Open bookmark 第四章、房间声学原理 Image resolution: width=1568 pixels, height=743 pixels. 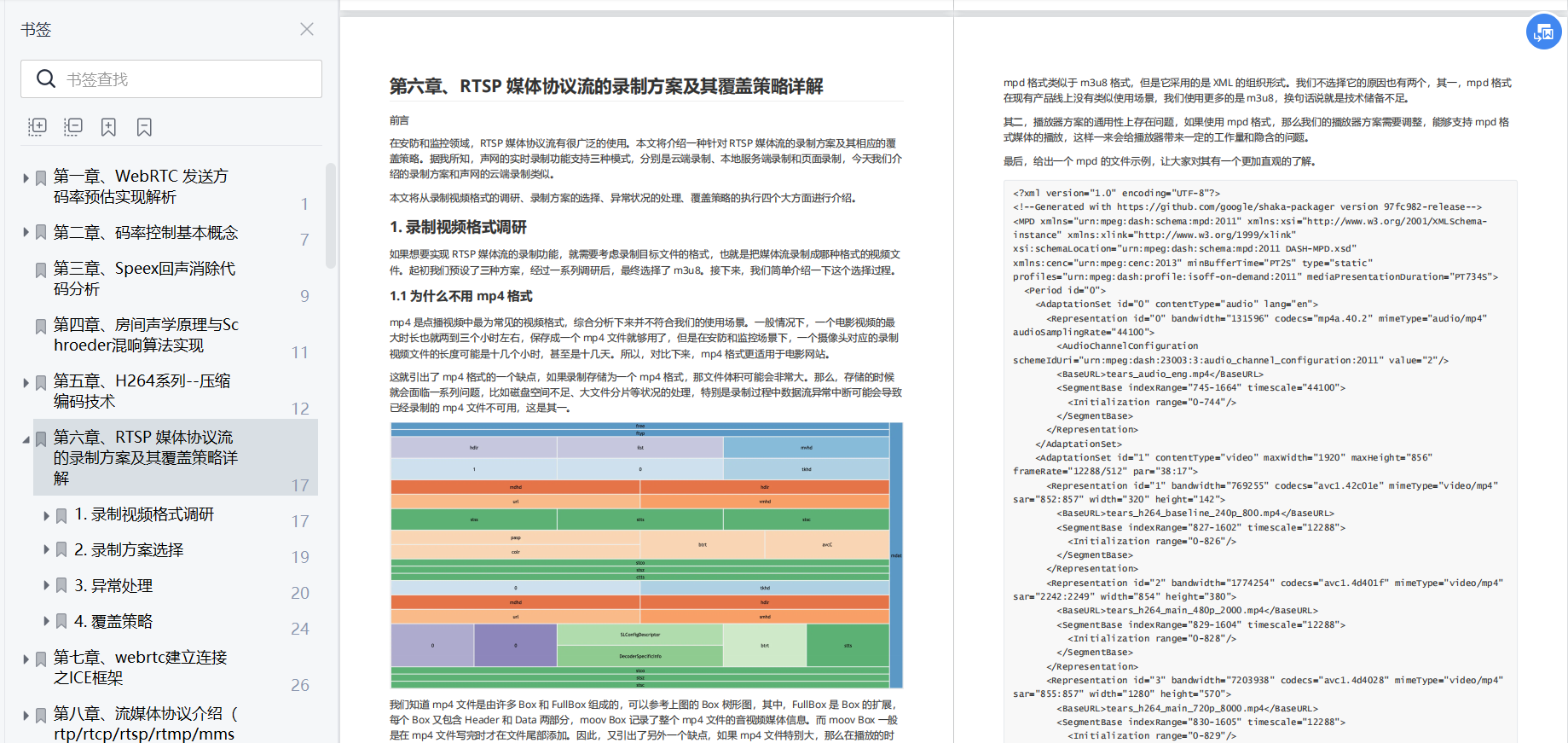(x=146, y=334)
